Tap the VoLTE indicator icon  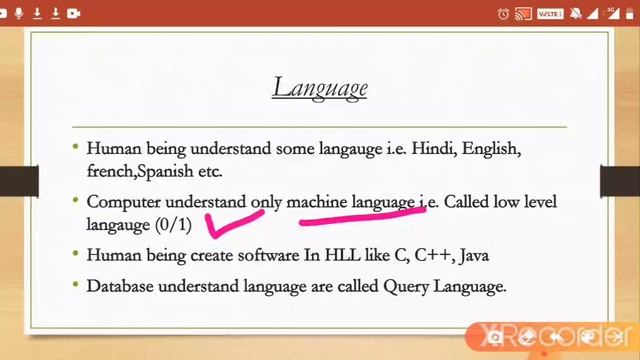pyautogui.click(x=550, y=14)
